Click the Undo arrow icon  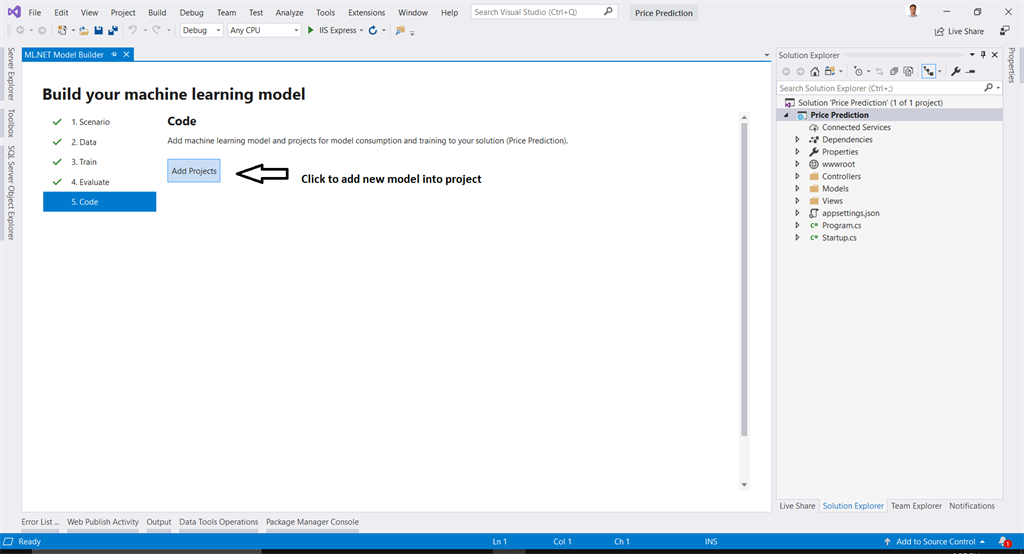(x=133, y=30)
